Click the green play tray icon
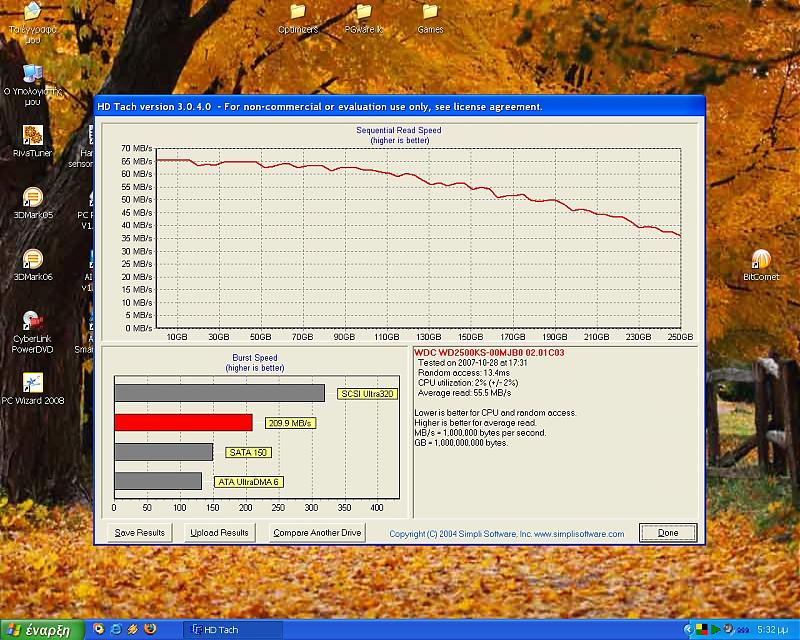800x640 pixels. pos(716,630)
